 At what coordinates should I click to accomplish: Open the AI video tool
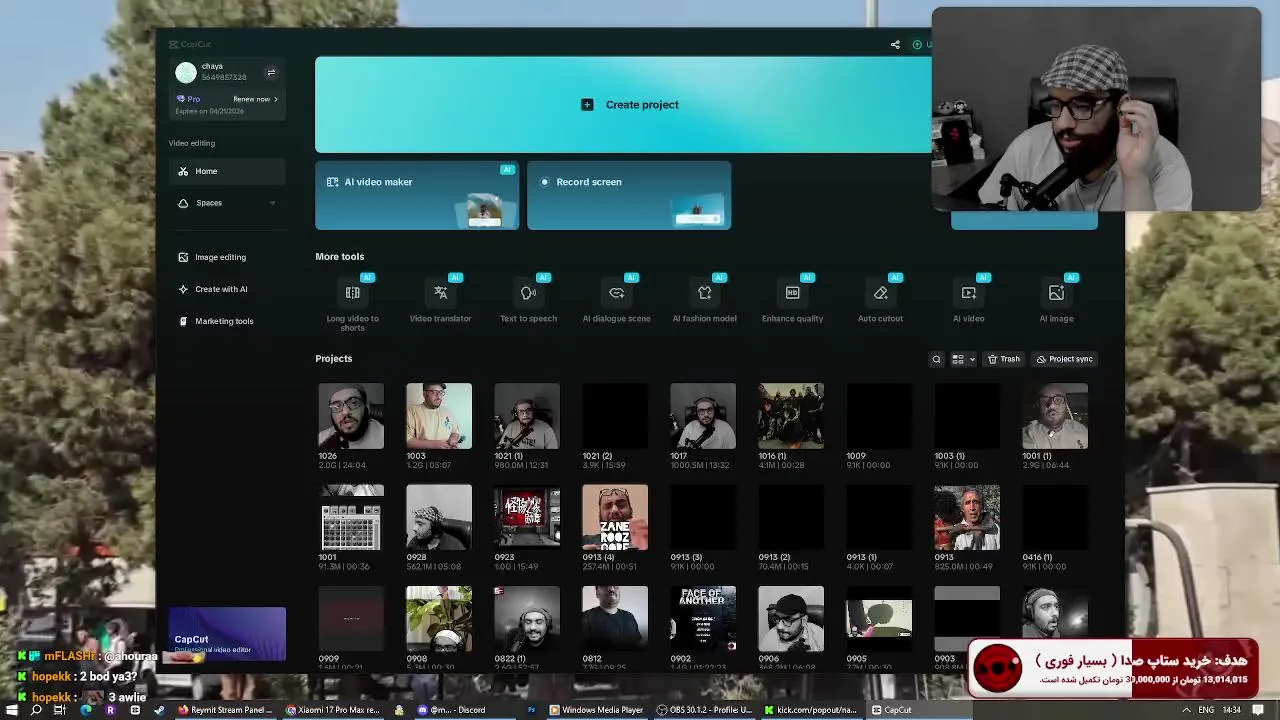(x=968, y=300)
